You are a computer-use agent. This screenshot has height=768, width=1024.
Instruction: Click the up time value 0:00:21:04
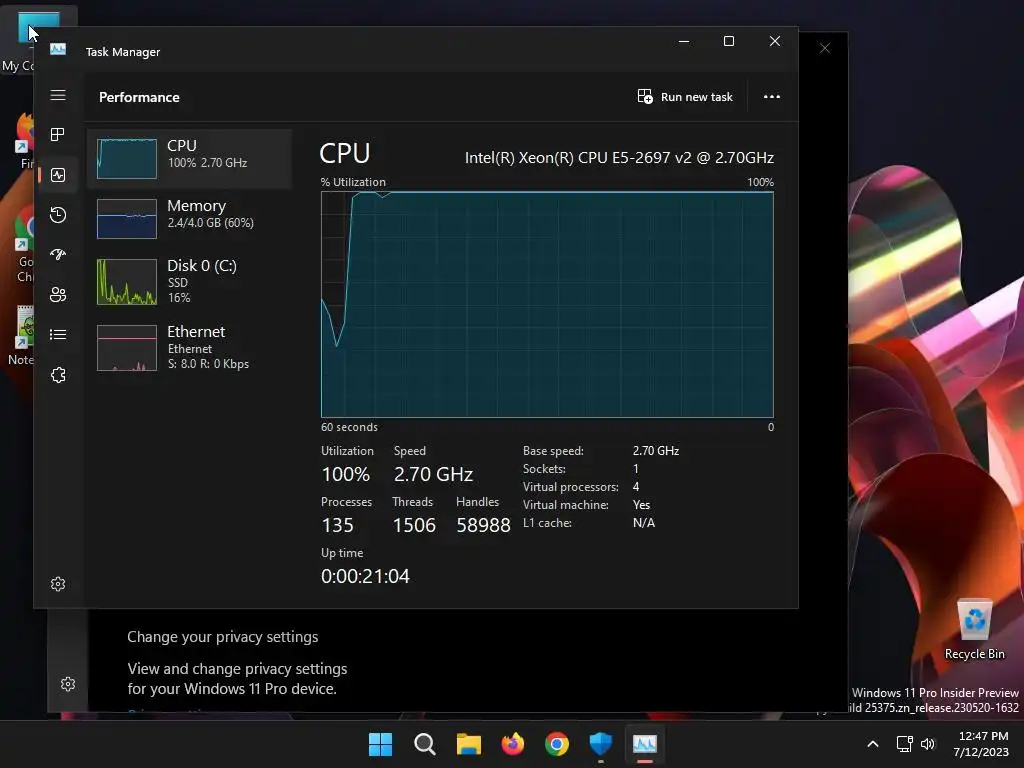coord(365,576)
